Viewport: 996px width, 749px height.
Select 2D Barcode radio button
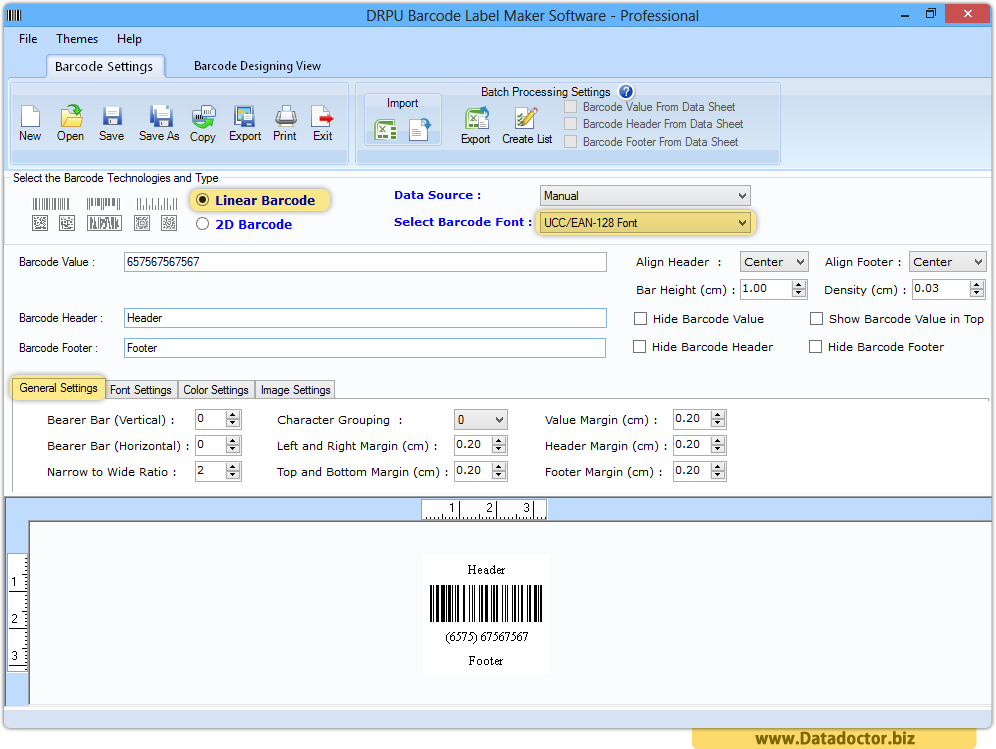point(203,224)
